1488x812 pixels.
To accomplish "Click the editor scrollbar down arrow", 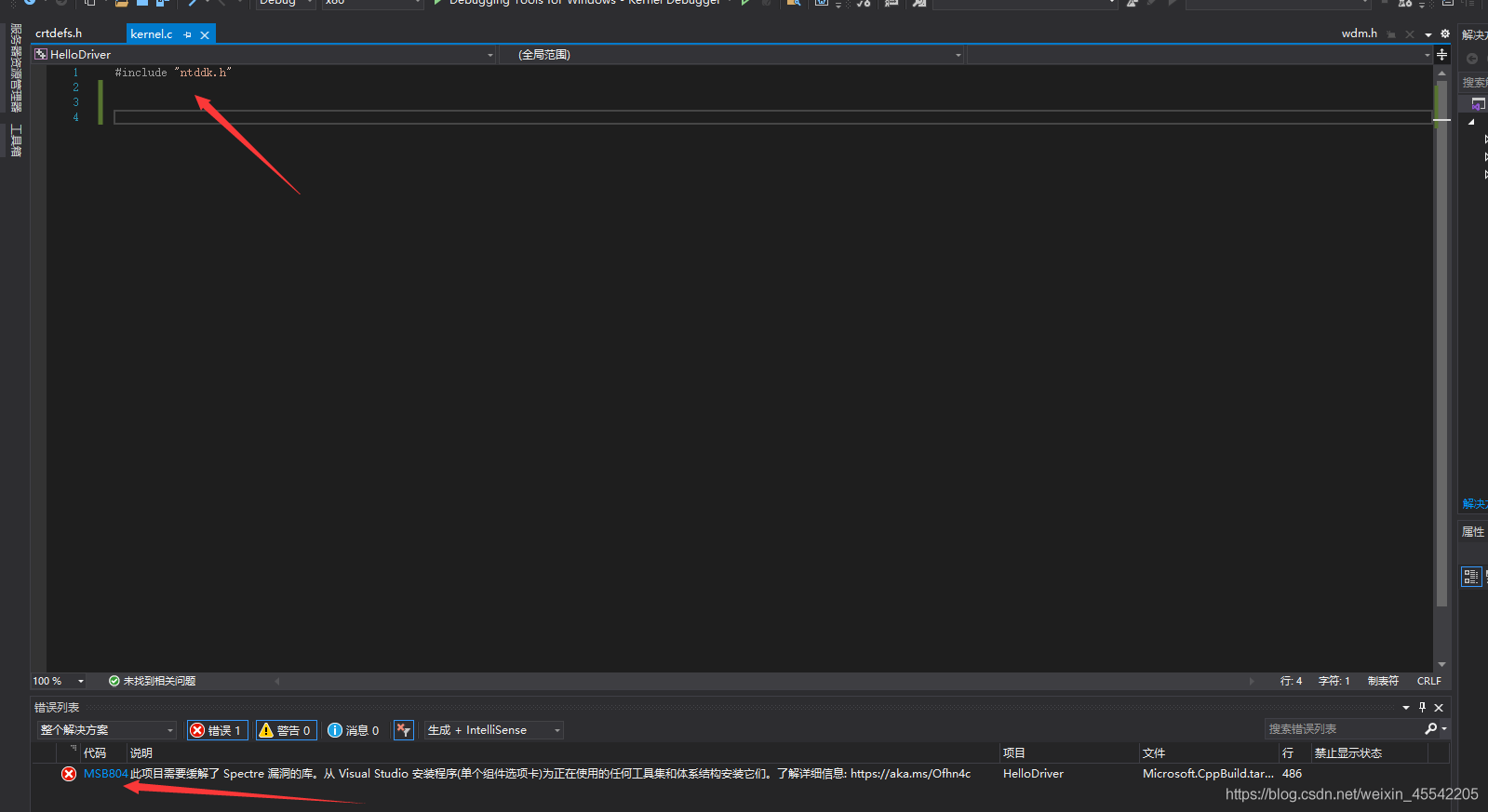I will (1441, 664).
